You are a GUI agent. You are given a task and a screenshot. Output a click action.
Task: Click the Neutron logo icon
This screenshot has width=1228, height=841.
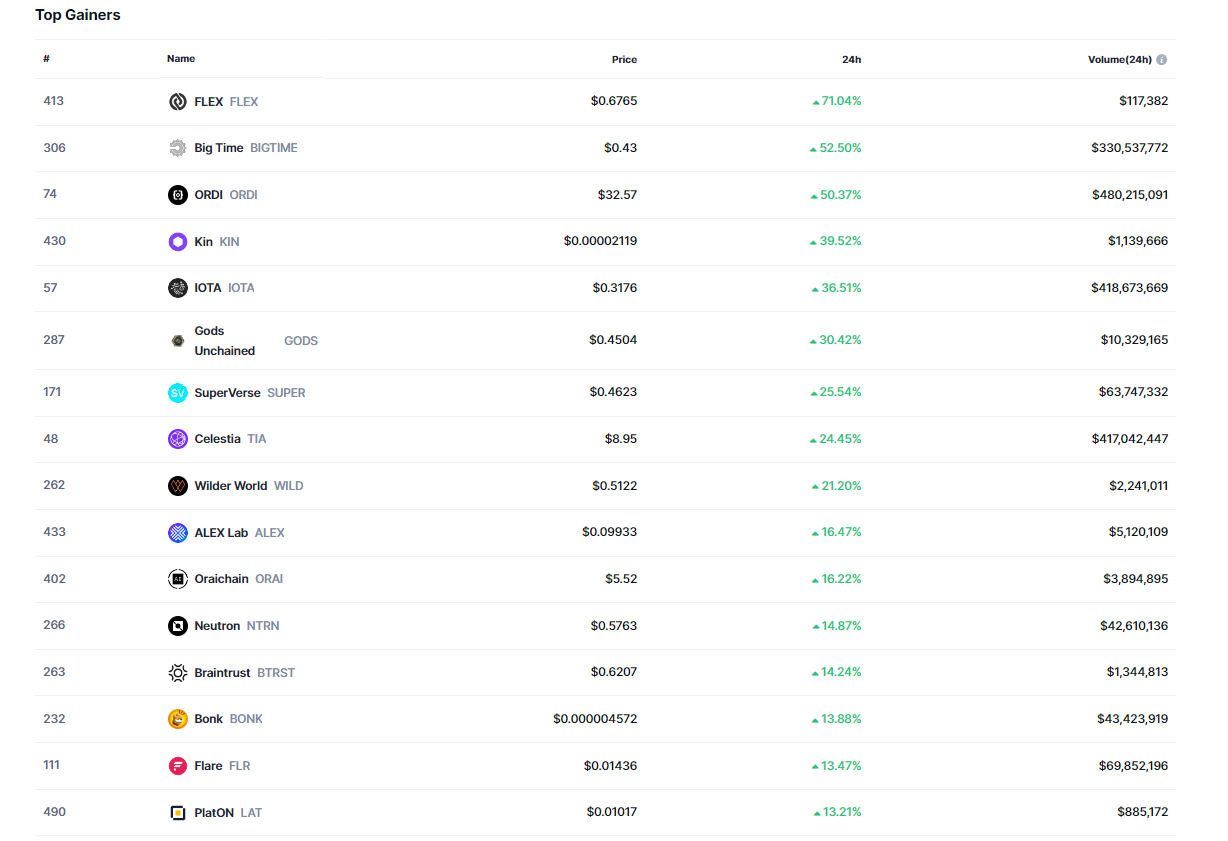point(178,626)
